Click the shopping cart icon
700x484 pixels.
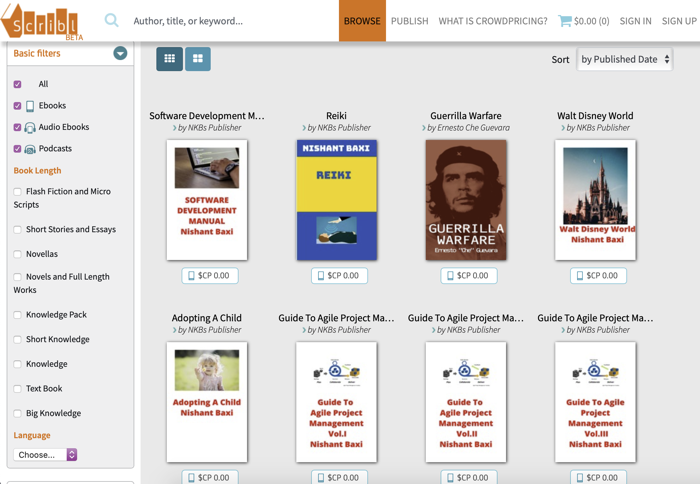point(565,21)
